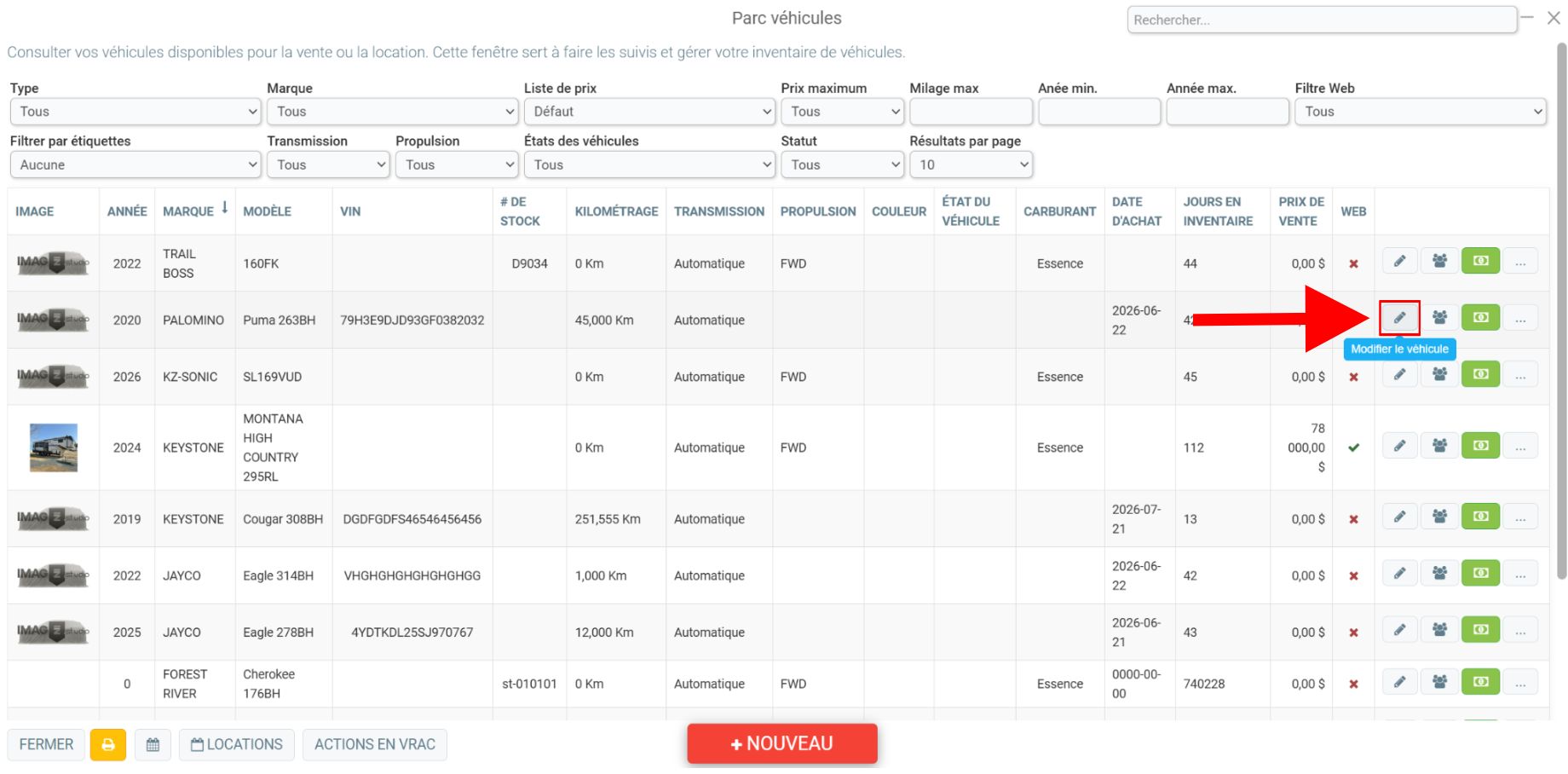
Task: Open people icon for Eagle 278BH
Action: tap(1439, 630)
